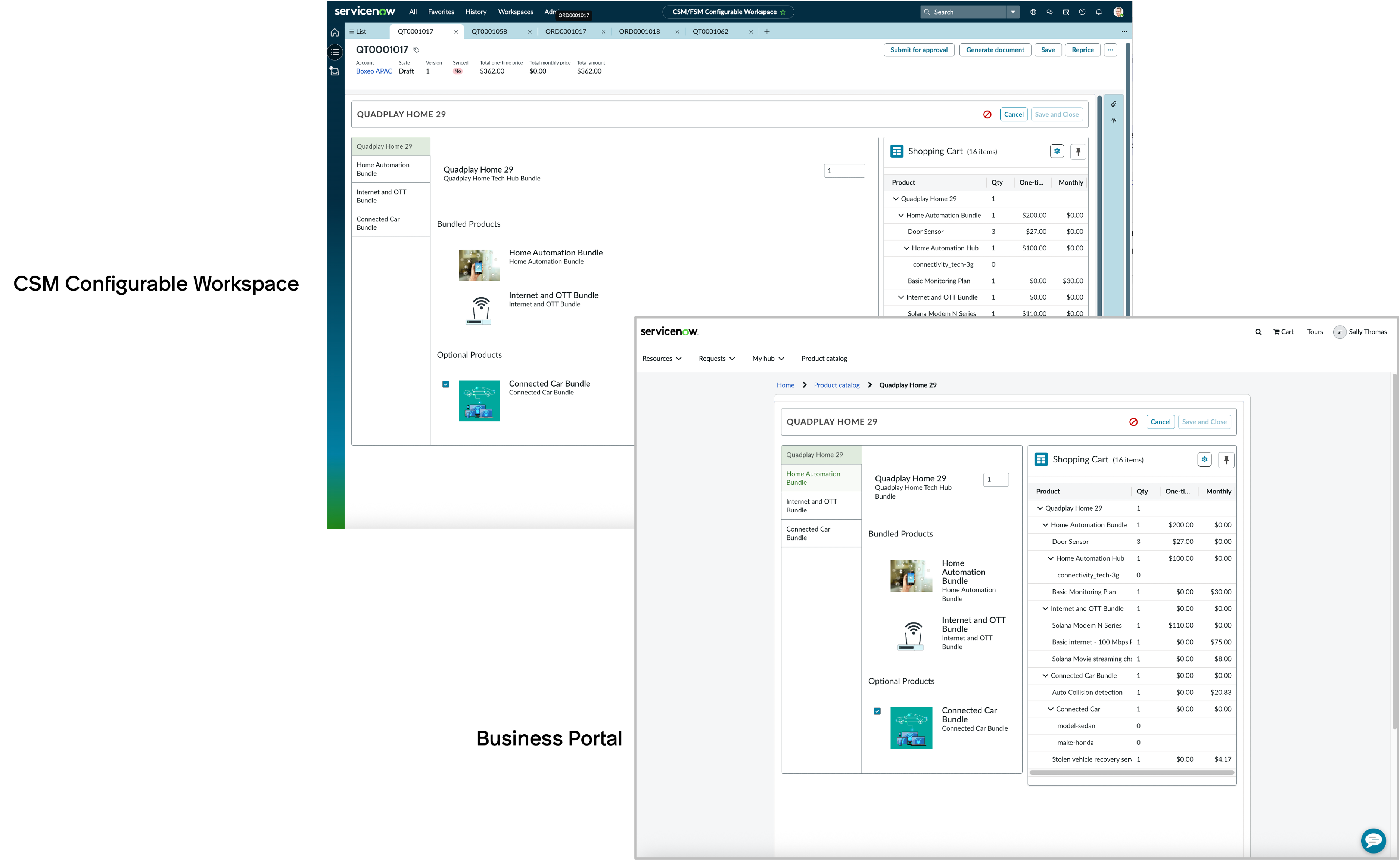Click Cancel in workspace configurator
This screenshot has width=1400, height=861.
(x=1014, y=114)
